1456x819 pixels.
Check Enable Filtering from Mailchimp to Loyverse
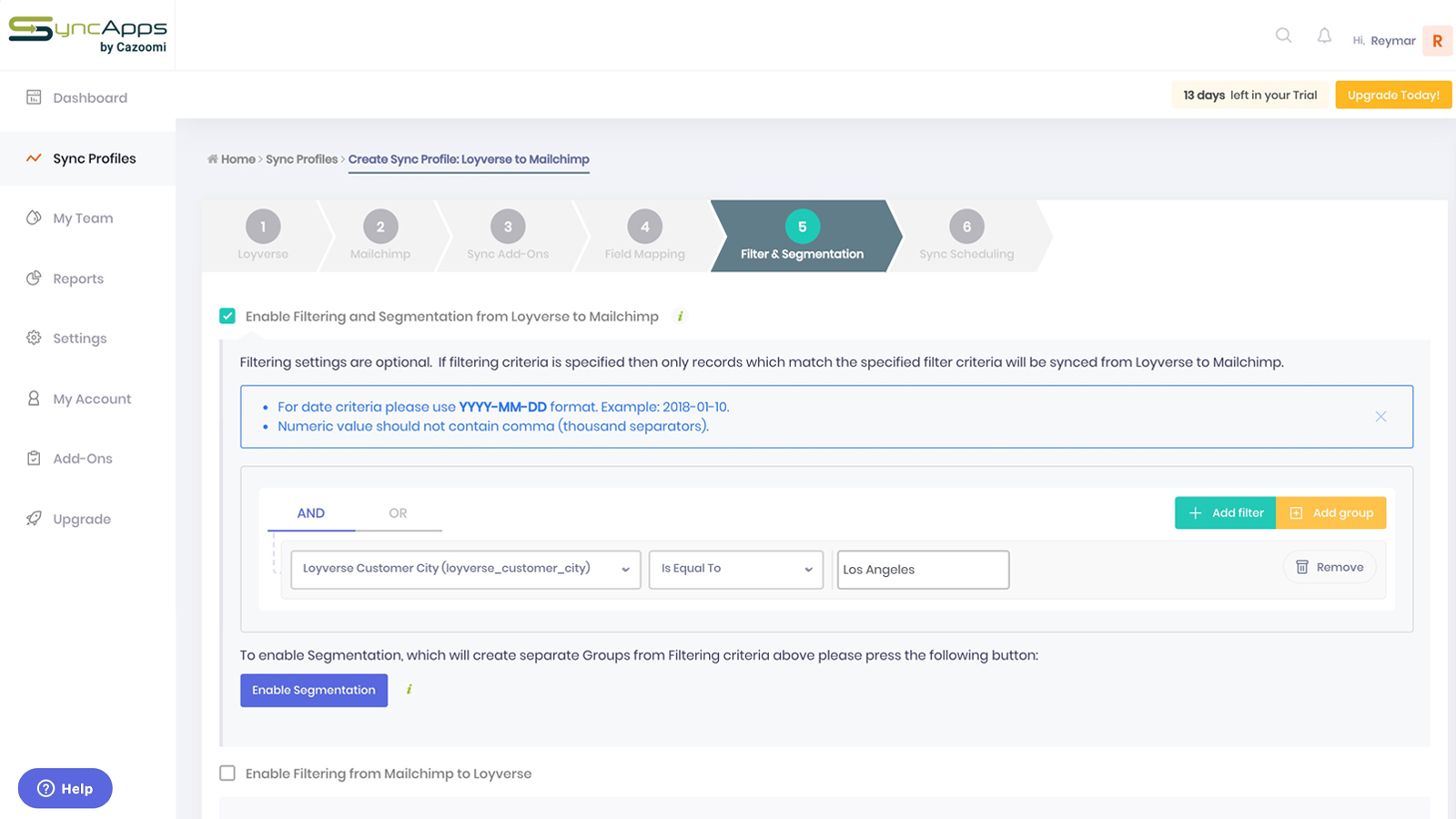click(227, 773)
